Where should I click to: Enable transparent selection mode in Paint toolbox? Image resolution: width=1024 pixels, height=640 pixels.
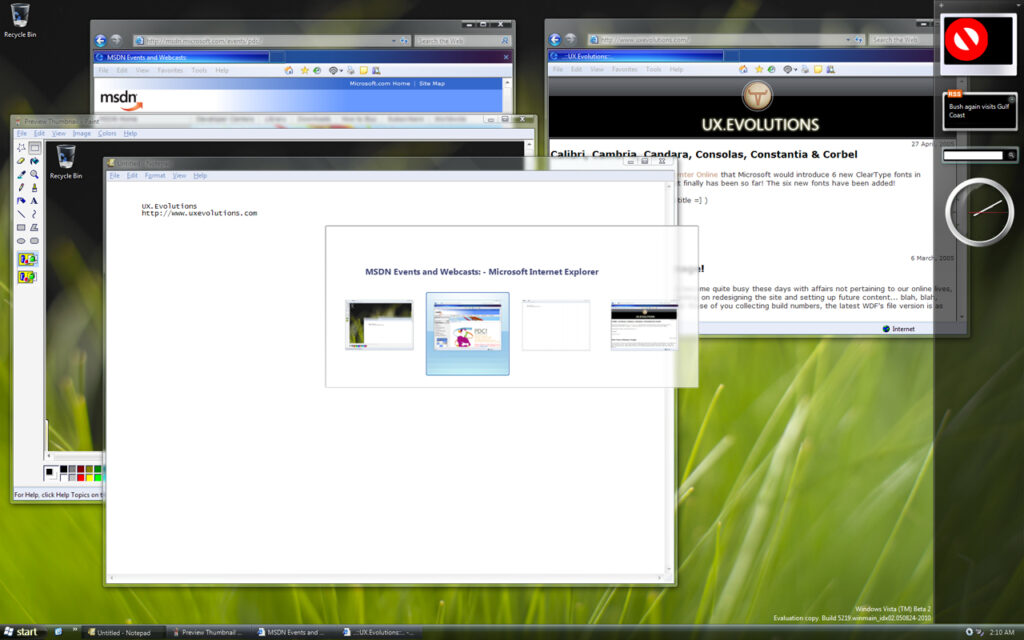(x=27, y=277)
